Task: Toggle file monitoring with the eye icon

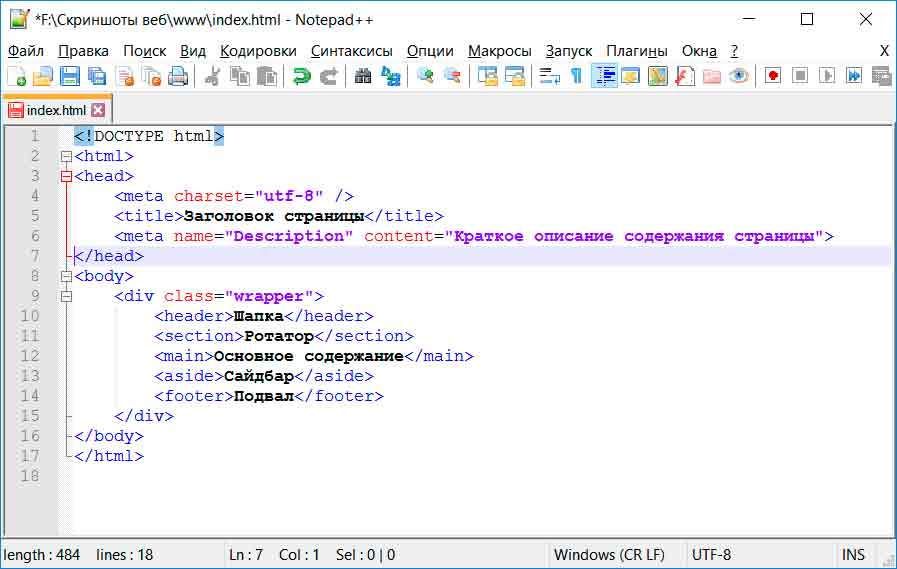Action: click(739, 76)
